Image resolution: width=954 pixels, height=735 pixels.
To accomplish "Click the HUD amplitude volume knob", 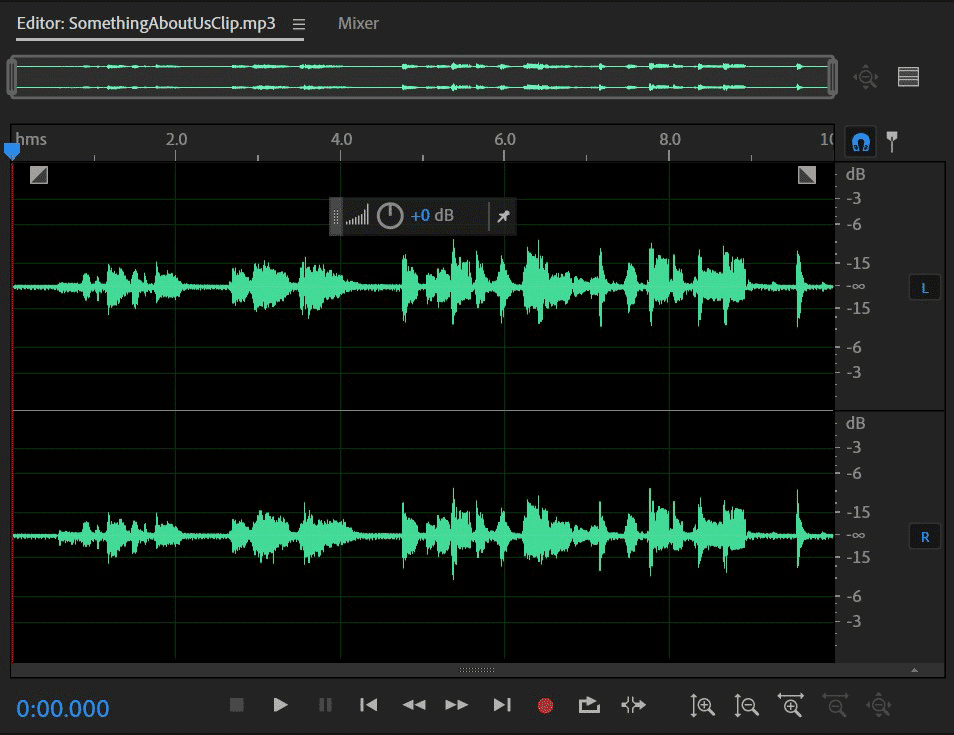I will point(390,215).
